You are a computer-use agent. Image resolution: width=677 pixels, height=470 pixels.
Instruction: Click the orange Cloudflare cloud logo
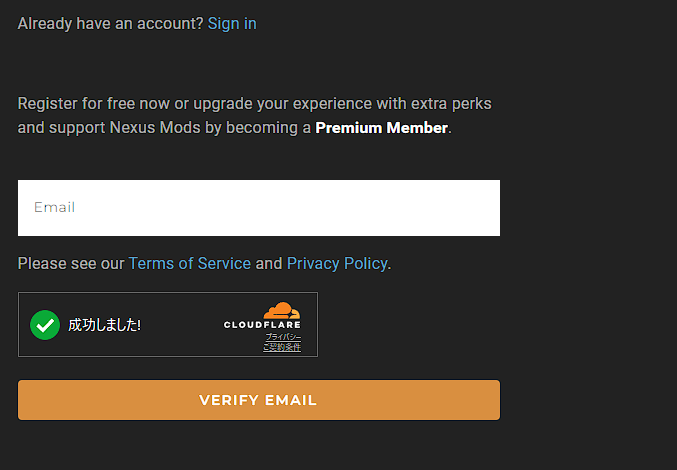click(x=282, y=310)
